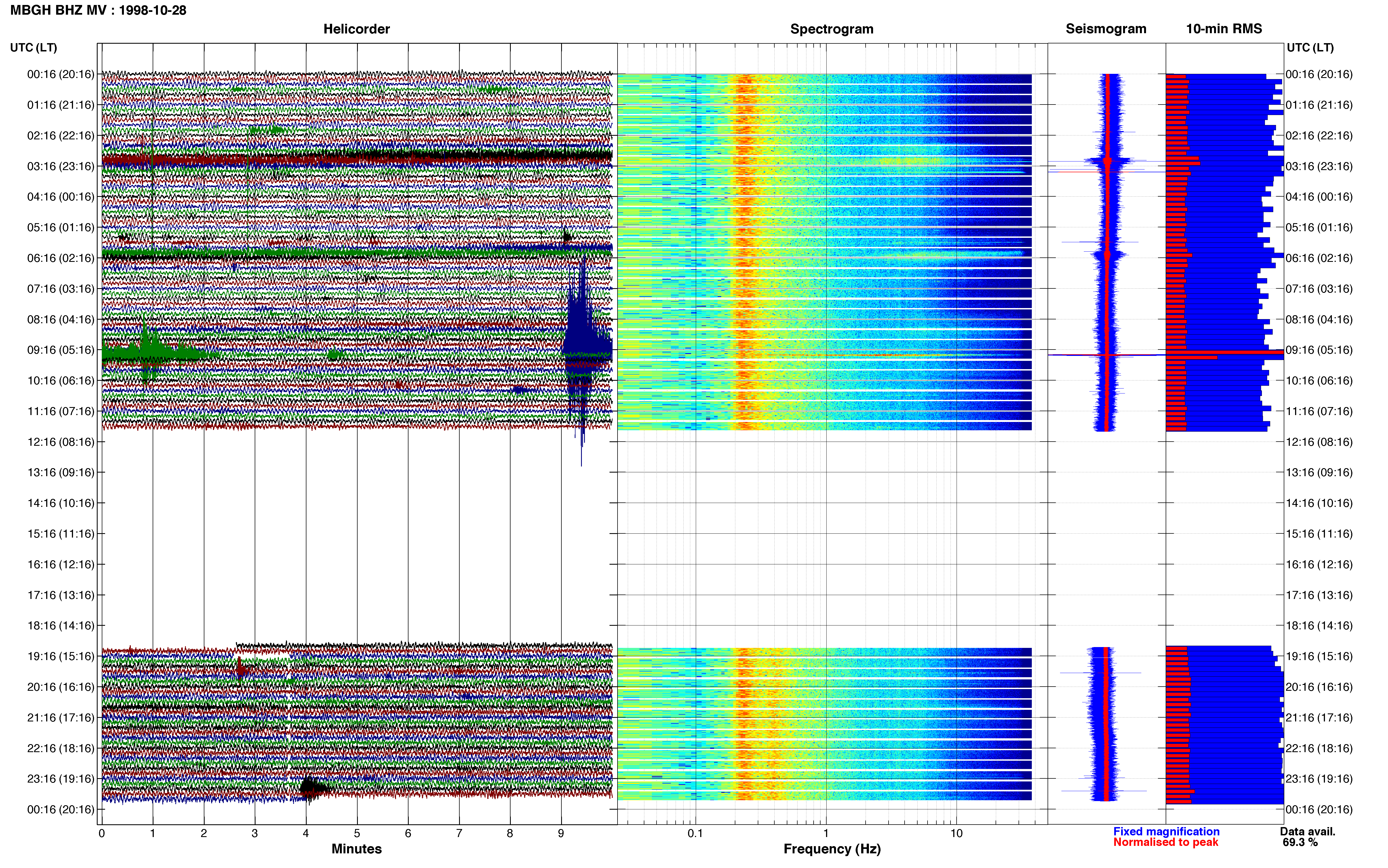Click the left time label '03:16 (23:16)'

pyautogui.click(x=60, y=166)
